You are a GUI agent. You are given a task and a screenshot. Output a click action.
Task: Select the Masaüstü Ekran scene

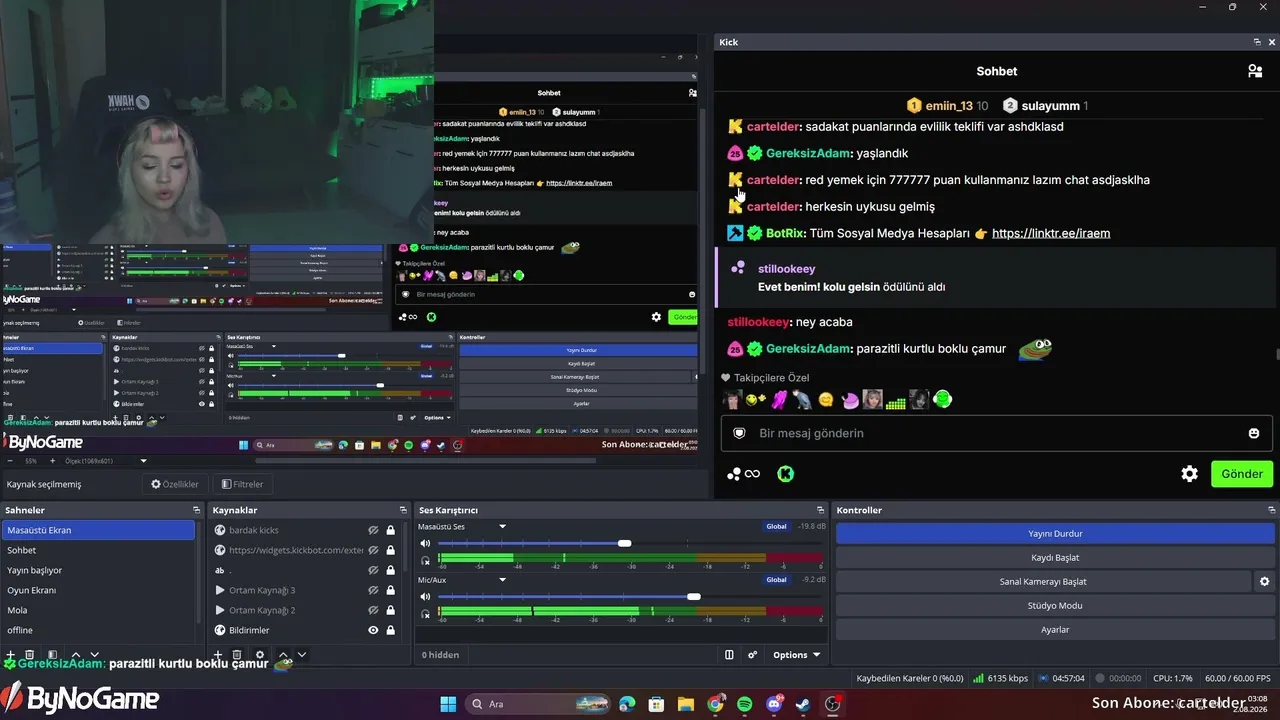click(98, 530)
